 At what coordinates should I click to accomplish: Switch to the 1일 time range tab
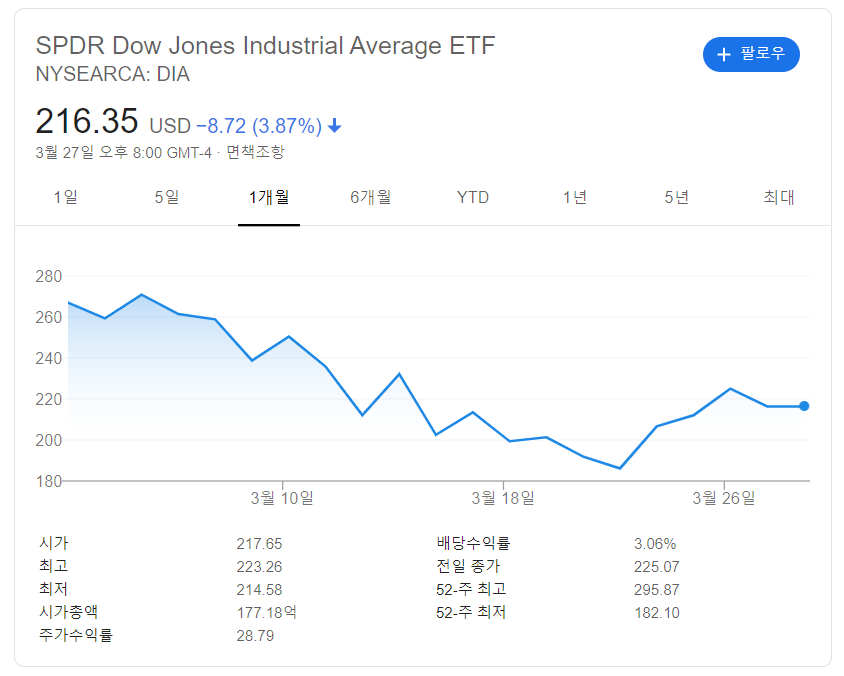click(67, 197)
